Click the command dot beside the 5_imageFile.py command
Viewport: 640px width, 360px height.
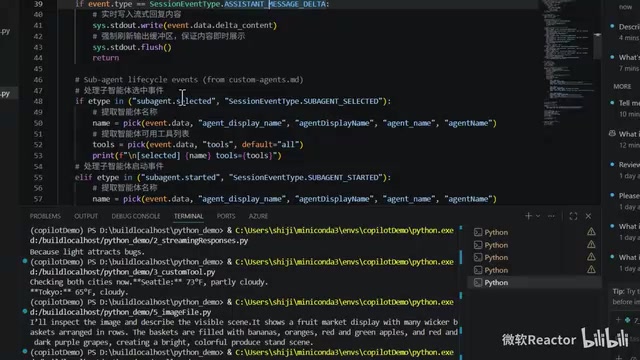pos(25,311)
